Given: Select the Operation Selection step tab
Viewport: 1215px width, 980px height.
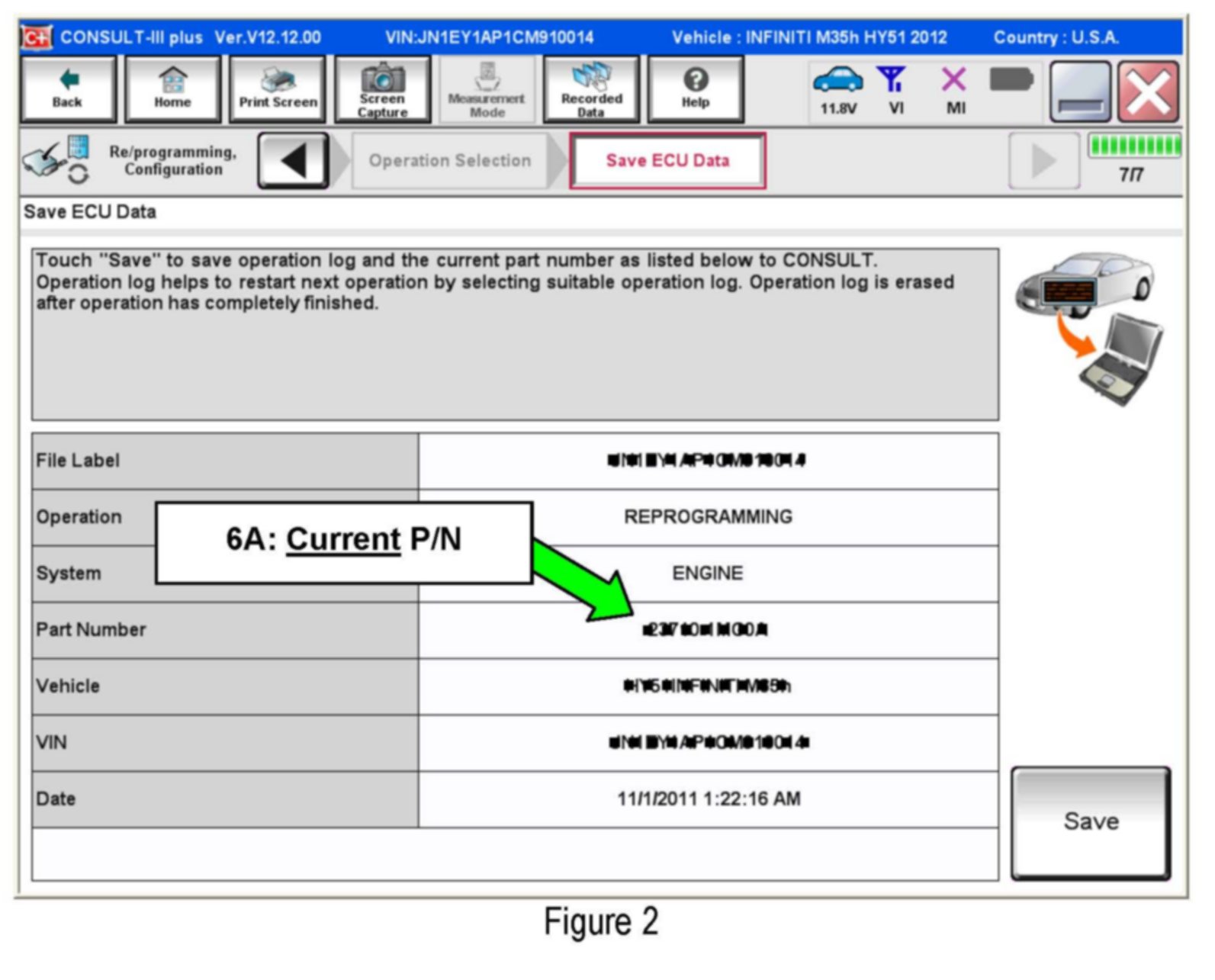Looking at the screenshot, I should coord(450,161).
